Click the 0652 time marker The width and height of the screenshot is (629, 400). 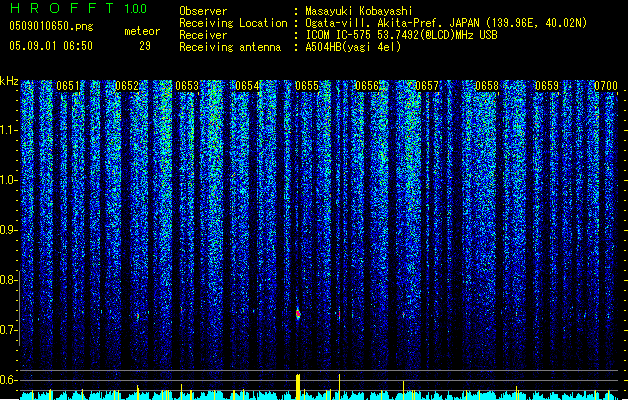[127, 86]
